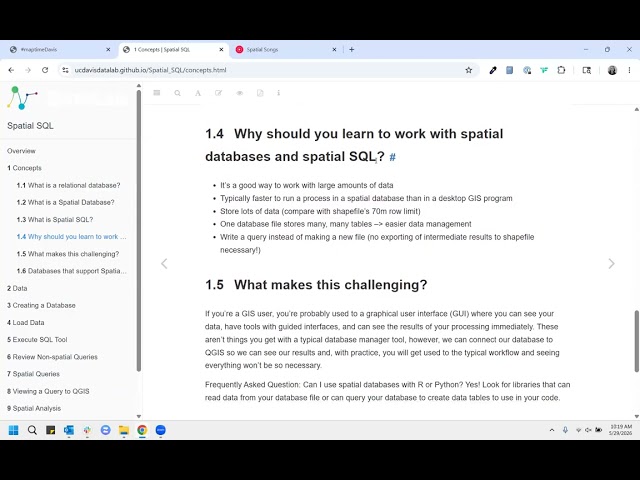Open the Extensions puzzle piece menu
Screen dimensions: 640x480
(x=561, y=70)
